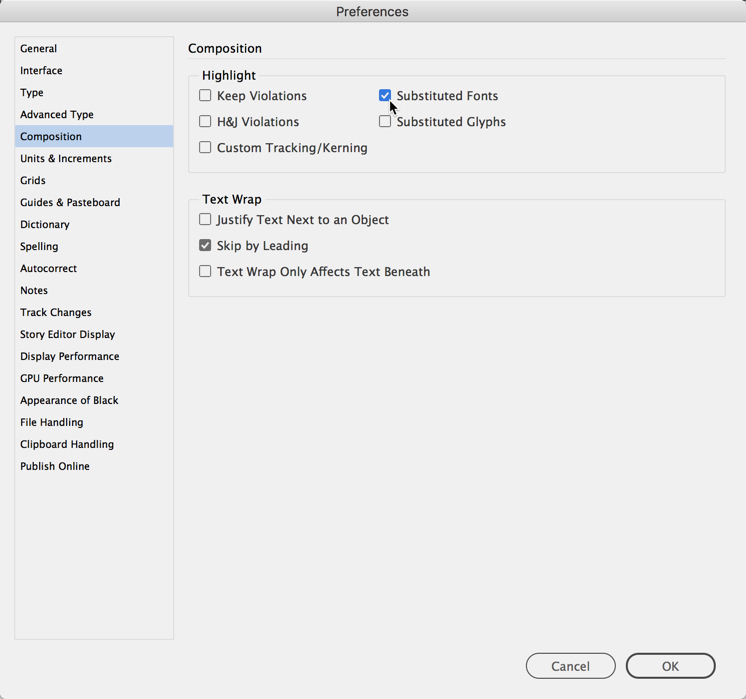Toggle H&J Violations highlight option
746x699 pixels.
pos(205,122)
